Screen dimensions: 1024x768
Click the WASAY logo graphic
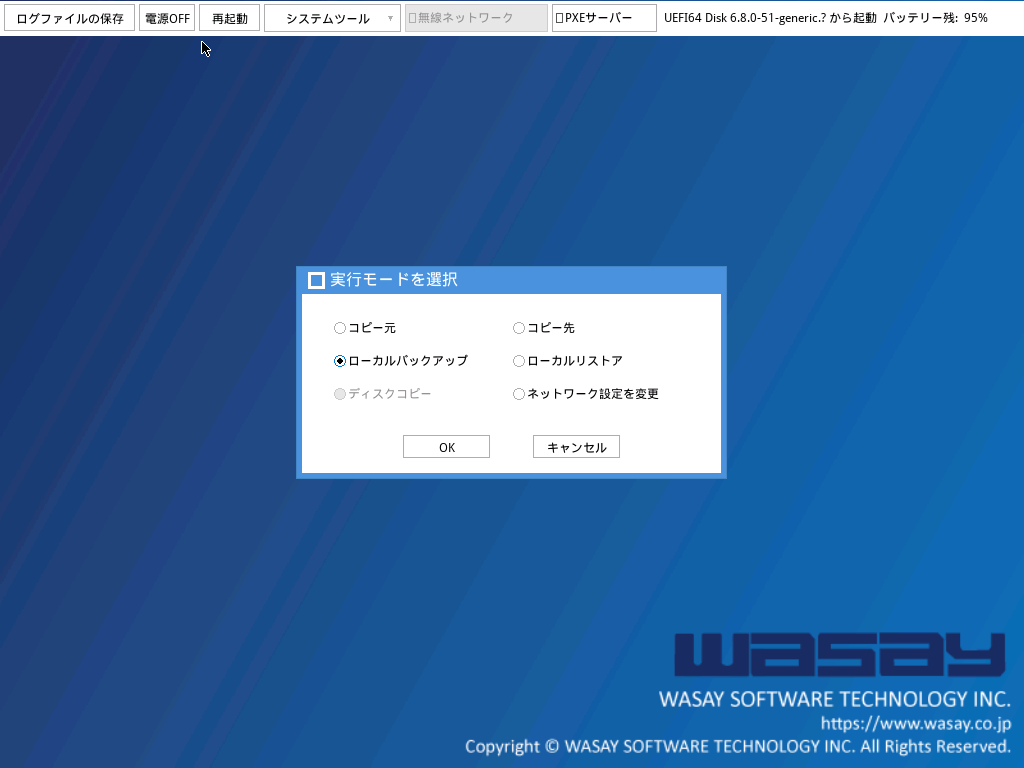839,654
